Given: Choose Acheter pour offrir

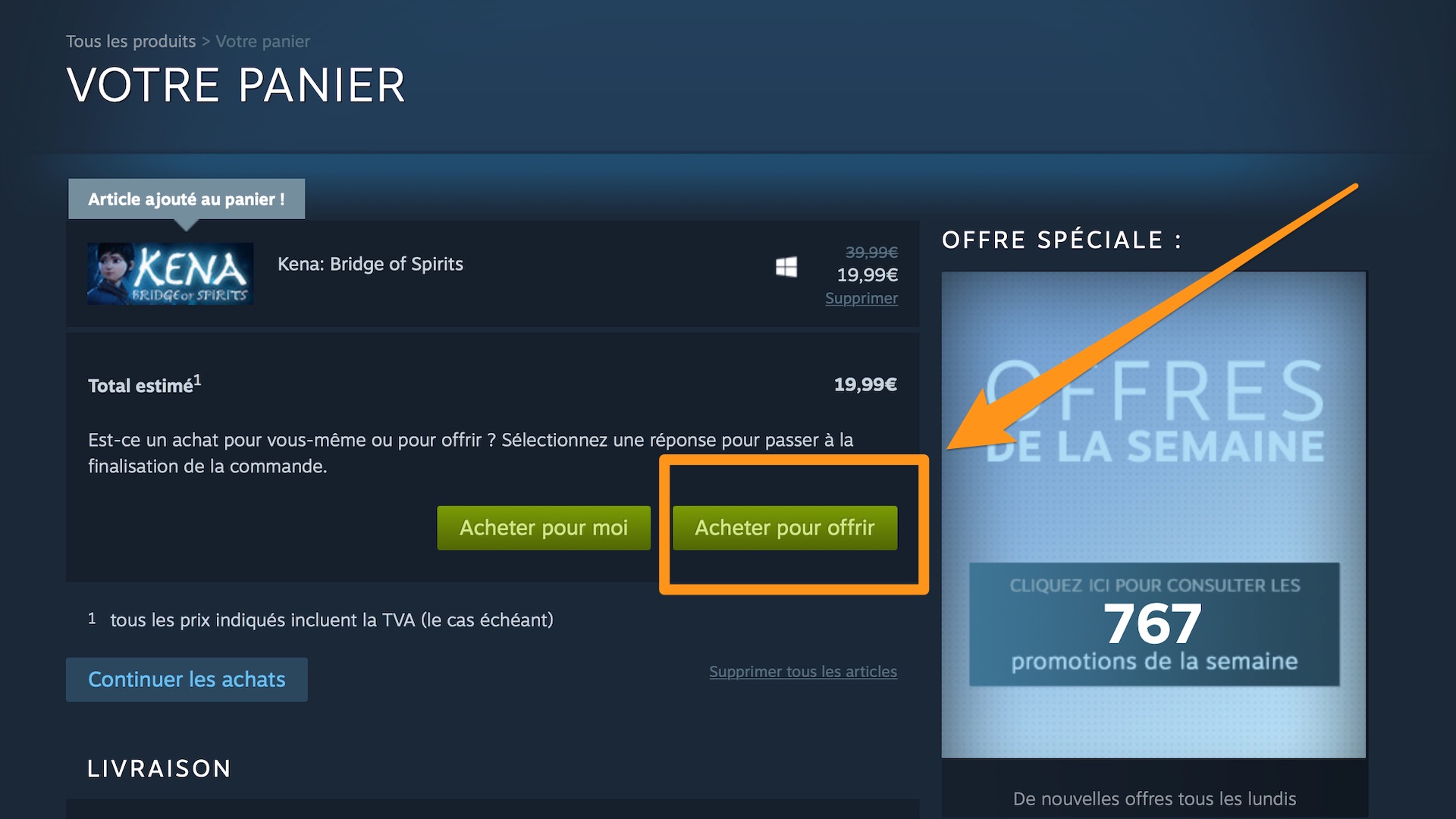Looking at the screenshot, I should pyautogui.click(x=785, y=528).
